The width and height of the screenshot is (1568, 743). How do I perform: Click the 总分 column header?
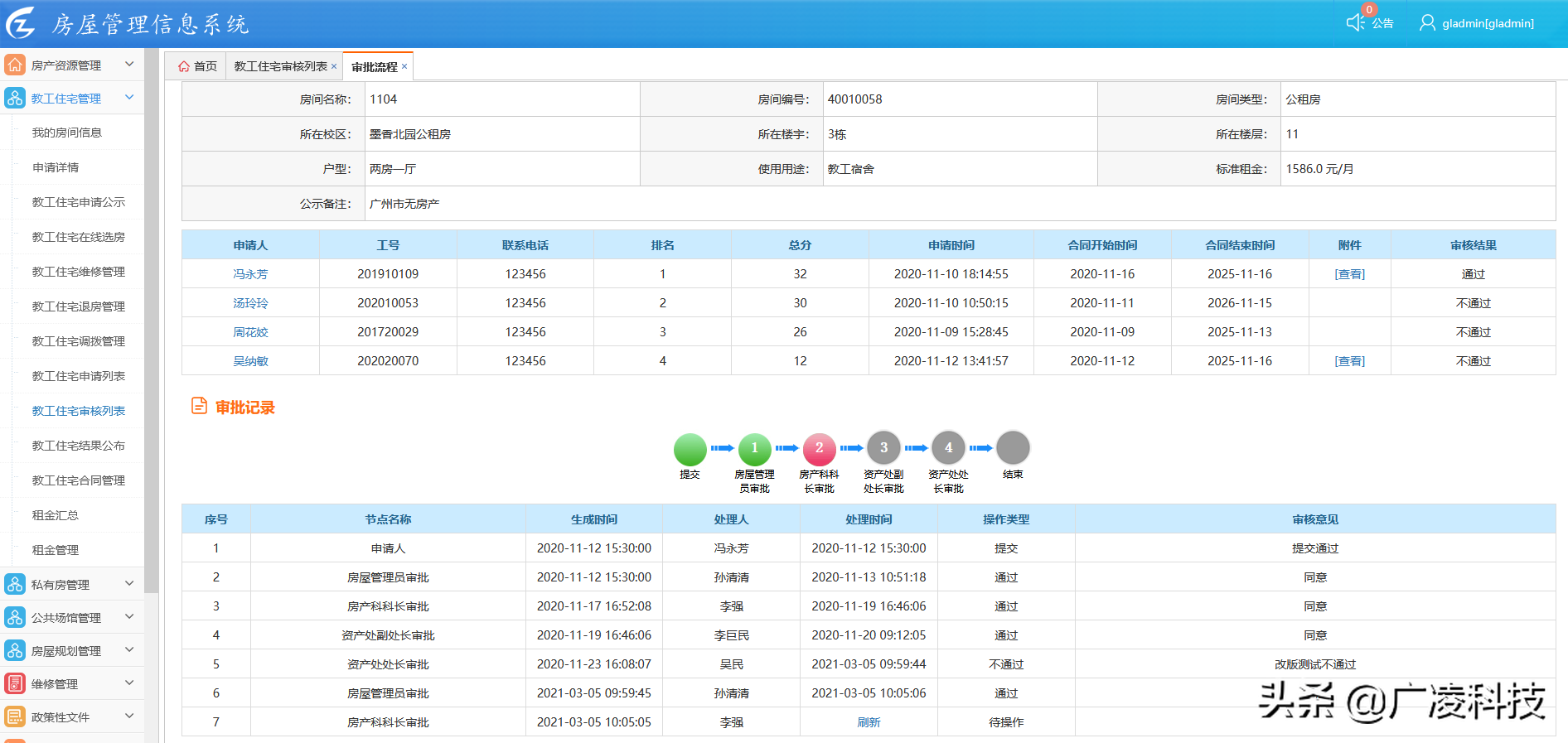point(800,245)
